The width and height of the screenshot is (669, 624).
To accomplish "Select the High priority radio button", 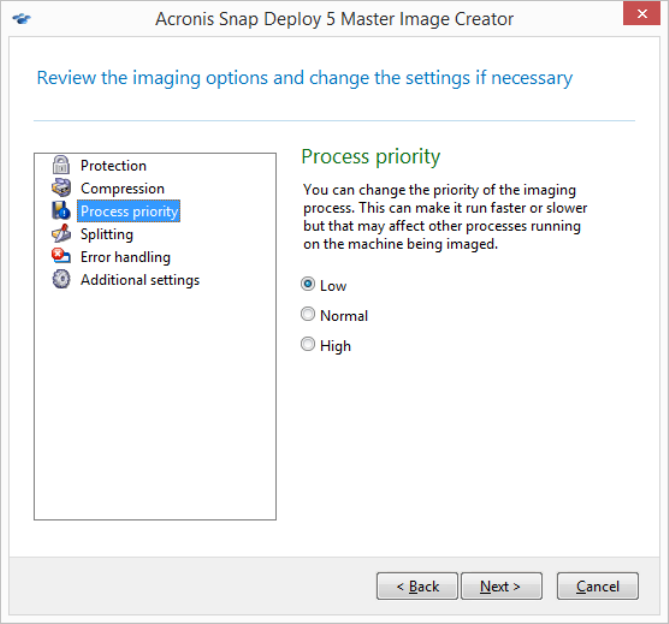I will point(308,345).
